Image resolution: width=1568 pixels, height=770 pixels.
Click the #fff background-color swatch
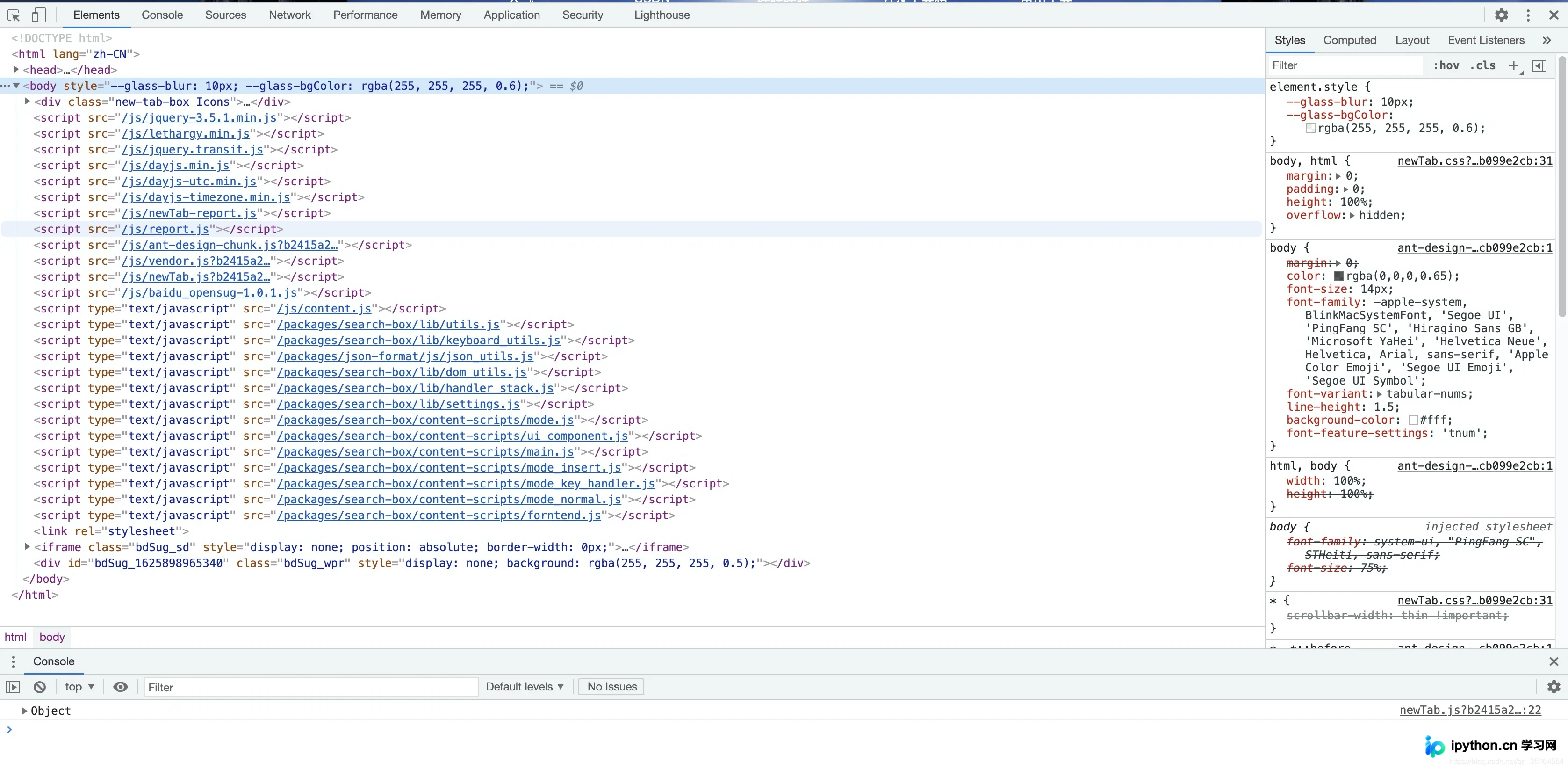point(1413,421)
